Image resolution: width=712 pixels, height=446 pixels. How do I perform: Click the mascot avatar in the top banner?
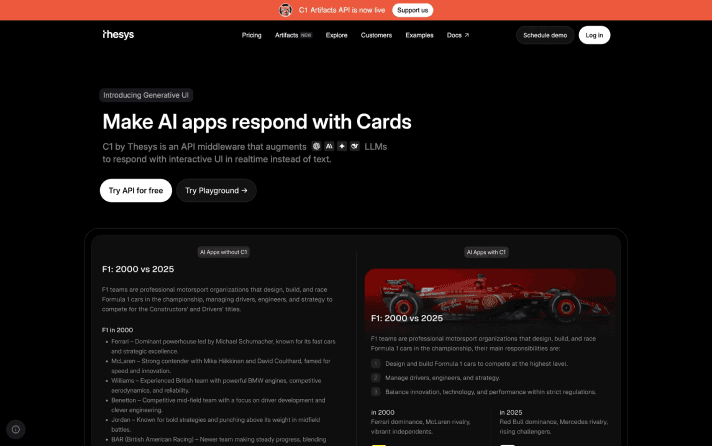pyautogui.click(x=285, y=10)
